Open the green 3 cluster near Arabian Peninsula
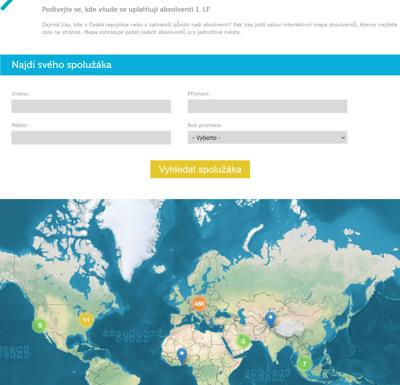Screen dimensions: 400x385 [x=243, y=341]
